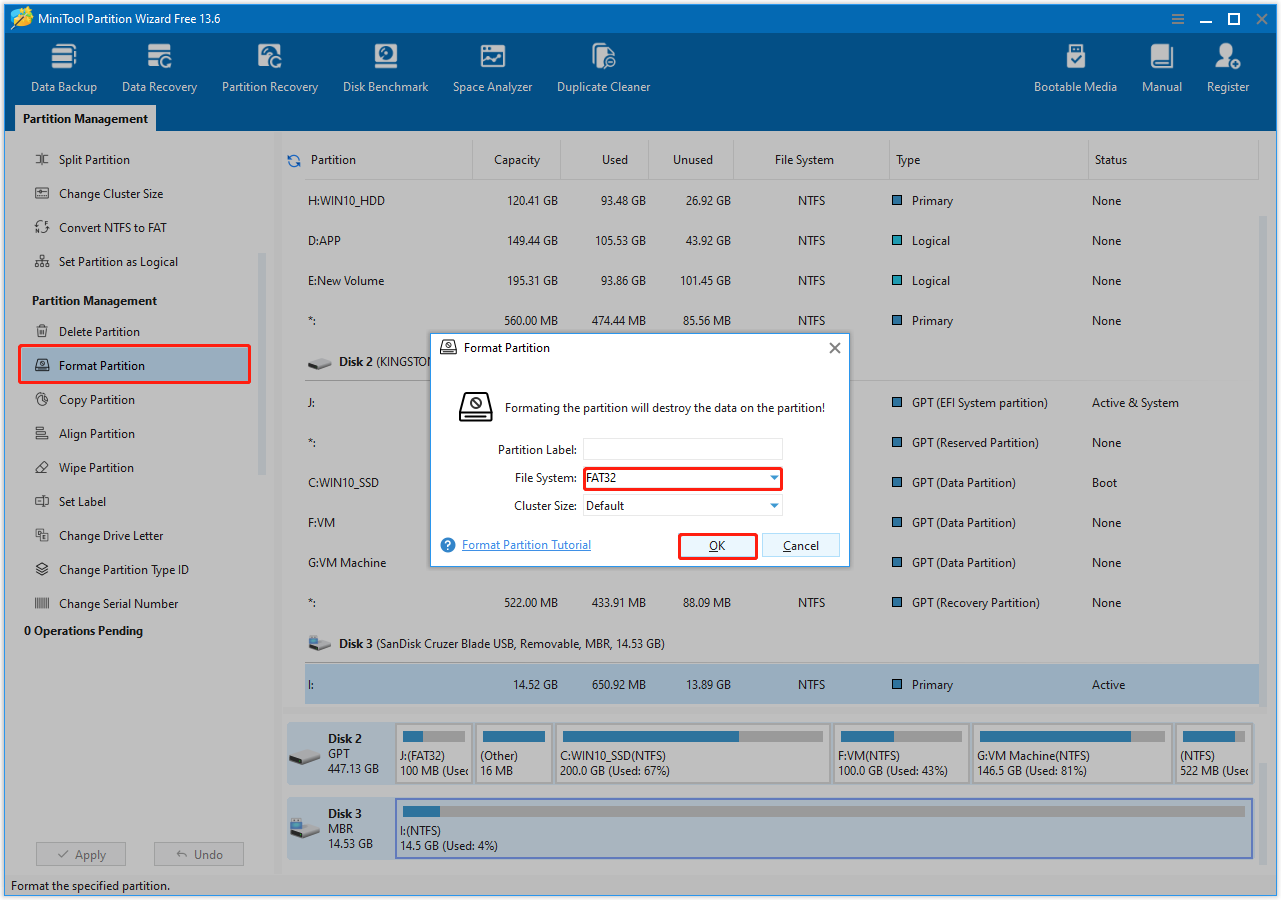Select Change Serial Number
1281x900 pixels.
[118, 604]
